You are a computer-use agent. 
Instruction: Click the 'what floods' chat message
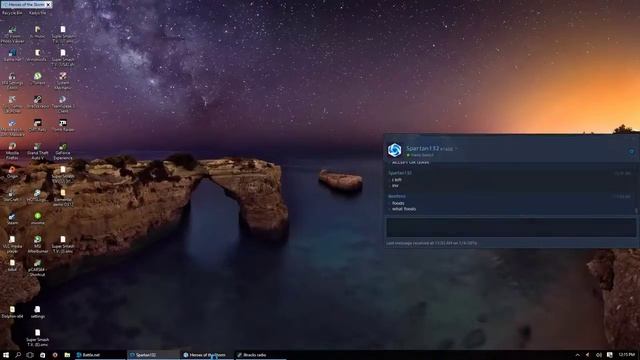[404, 209]
